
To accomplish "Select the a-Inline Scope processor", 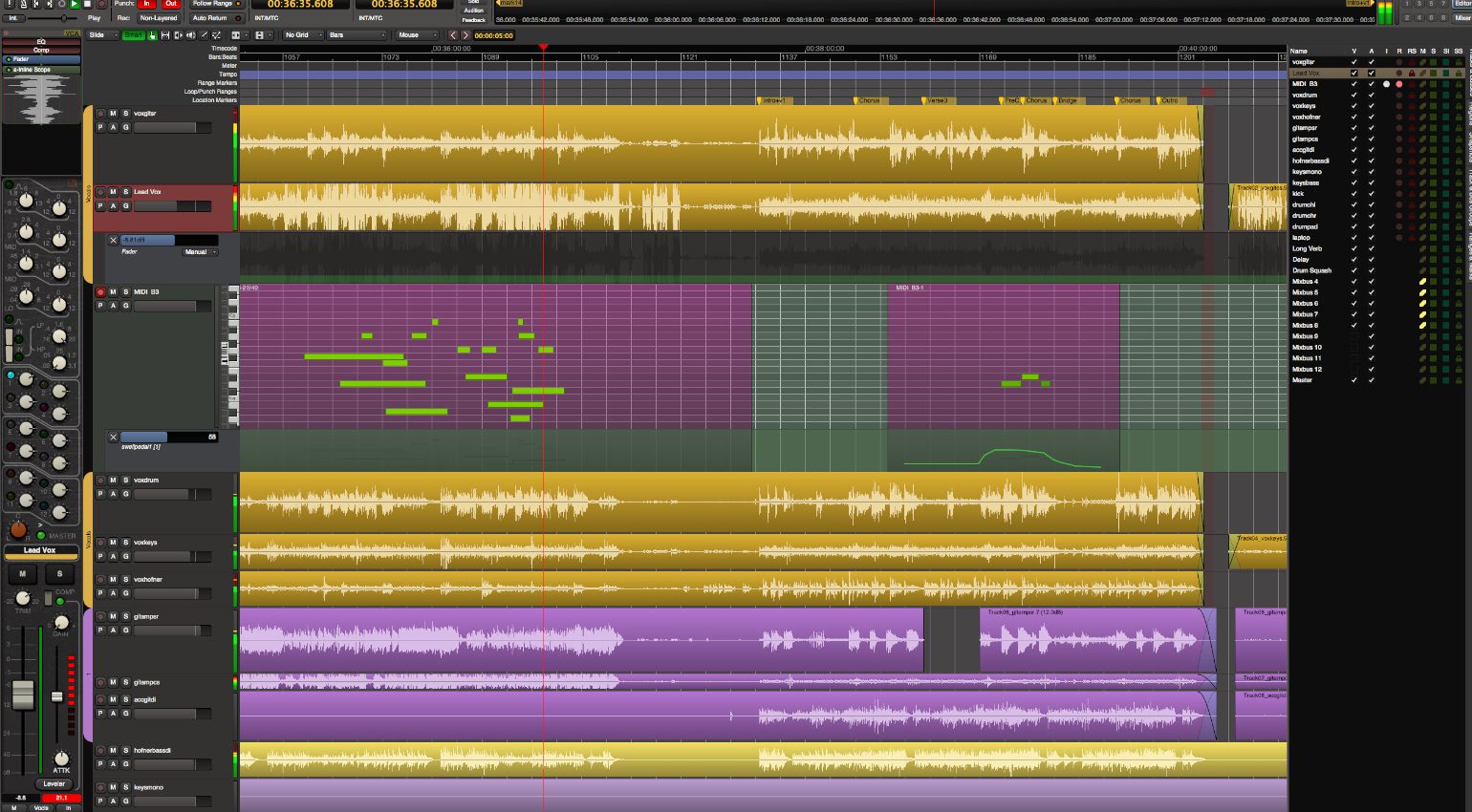I will pyautogui.click(x=41, y=70).
